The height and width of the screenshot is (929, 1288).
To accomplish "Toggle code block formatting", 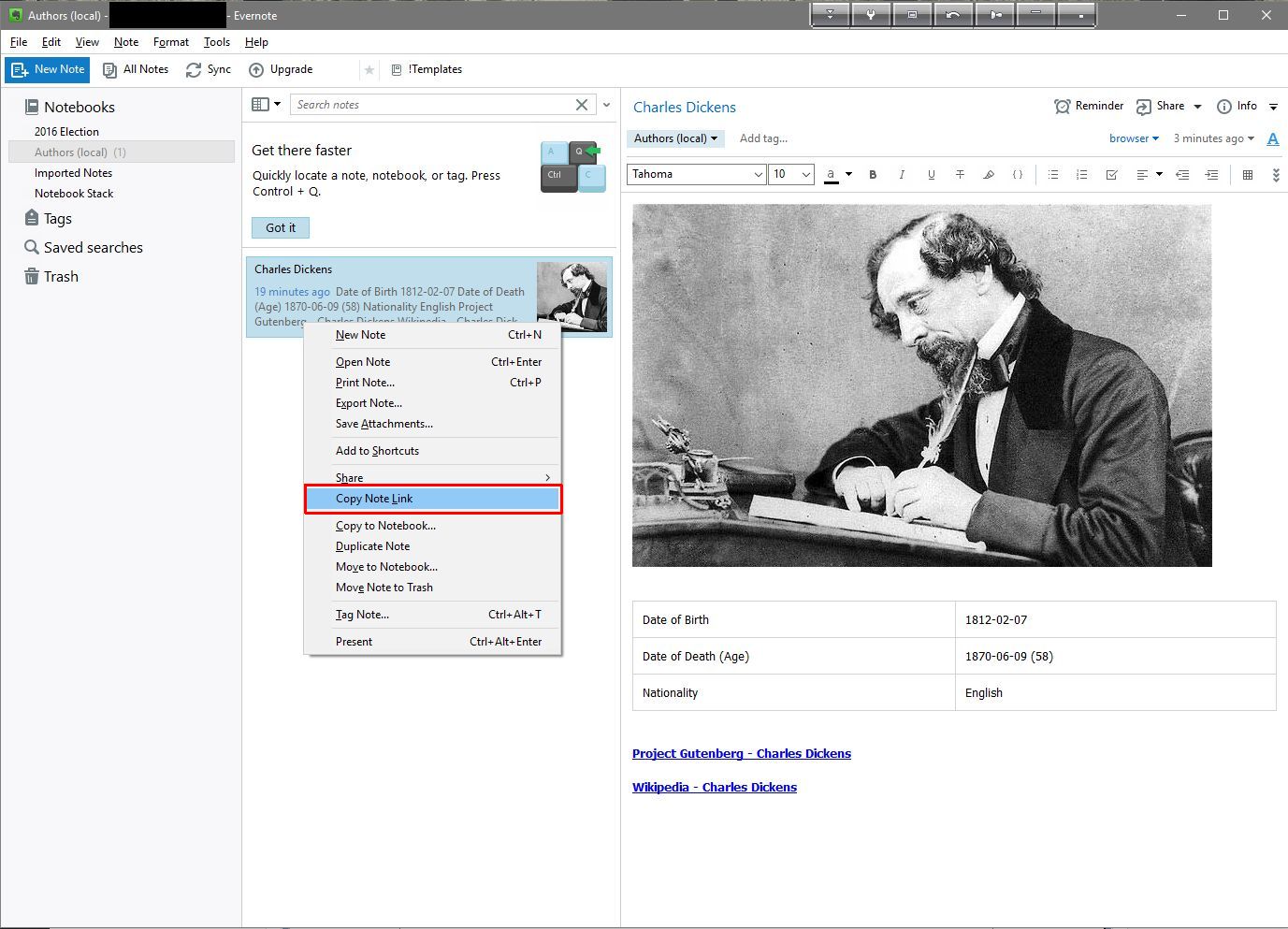I will (x=1018, y=174).
